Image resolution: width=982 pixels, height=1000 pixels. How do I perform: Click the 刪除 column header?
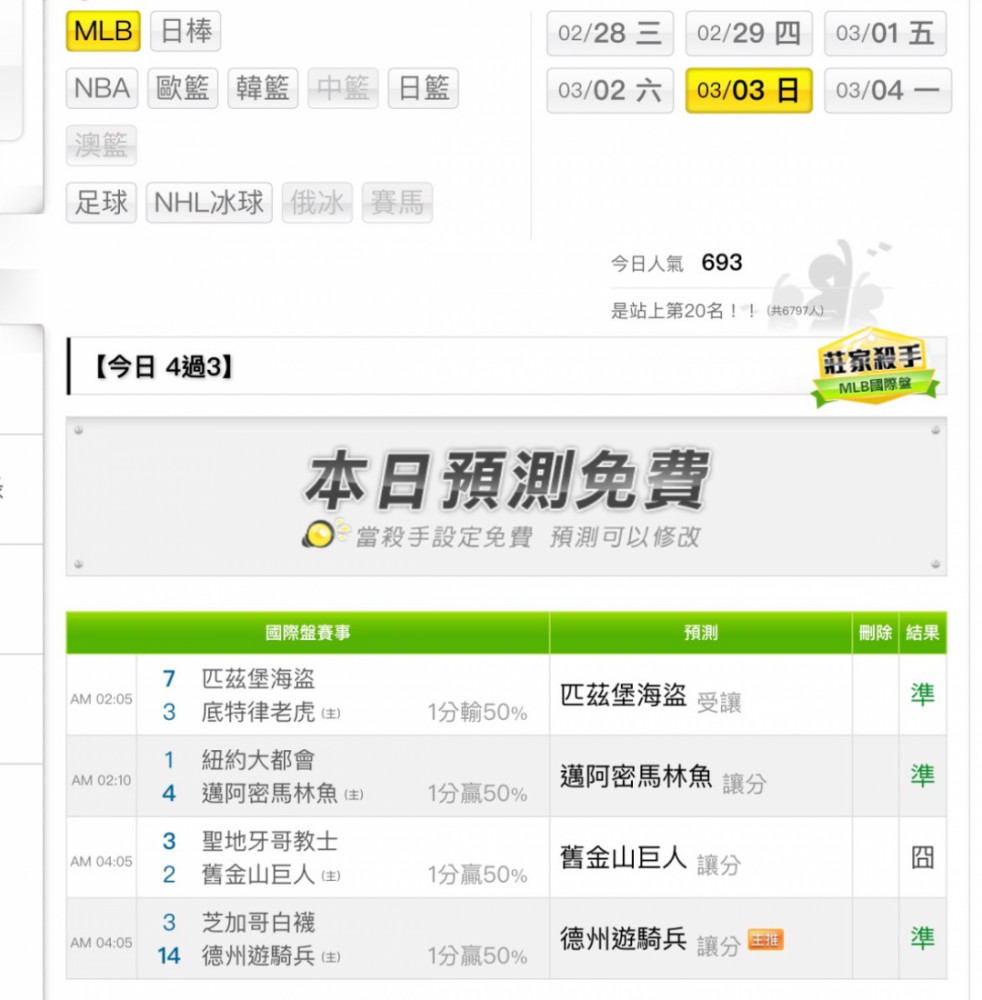pos(876,633)
